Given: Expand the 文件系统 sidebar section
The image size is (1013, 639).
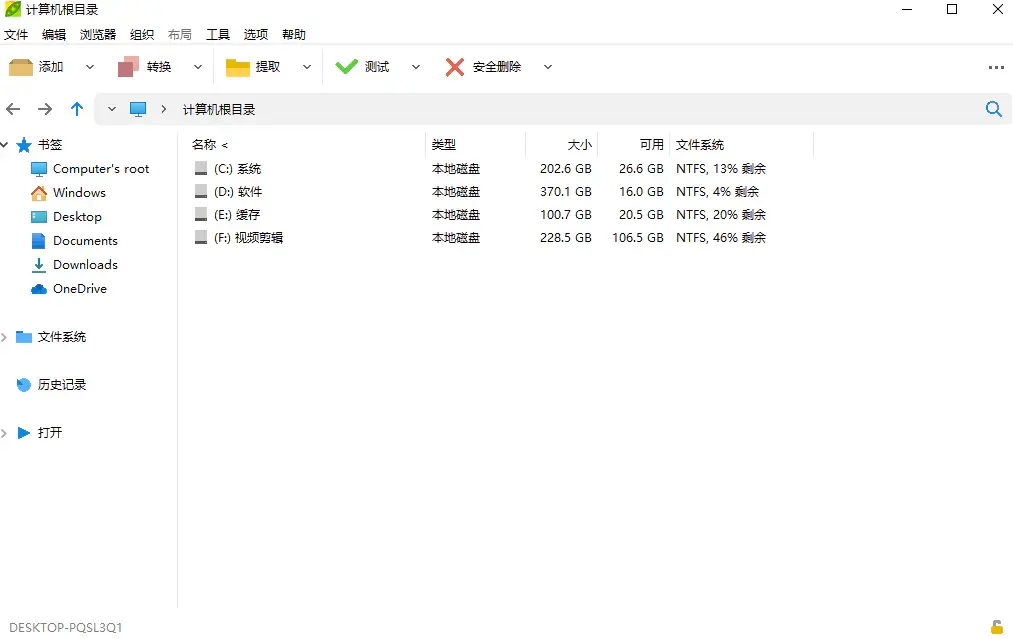Looking at the screenshot, I should [x=6, y=337].
